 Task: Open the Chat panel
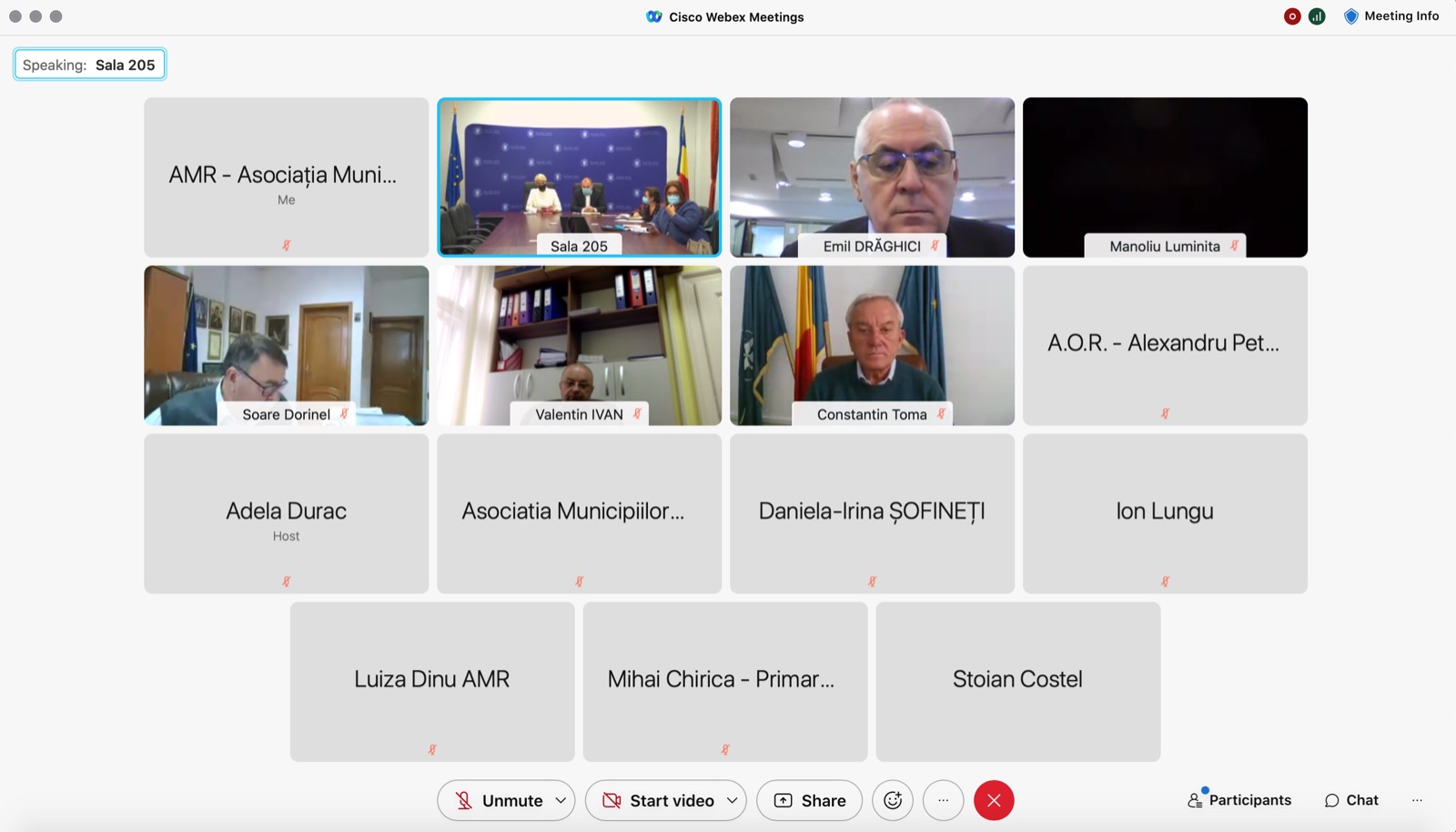[x=1351, y=800]
